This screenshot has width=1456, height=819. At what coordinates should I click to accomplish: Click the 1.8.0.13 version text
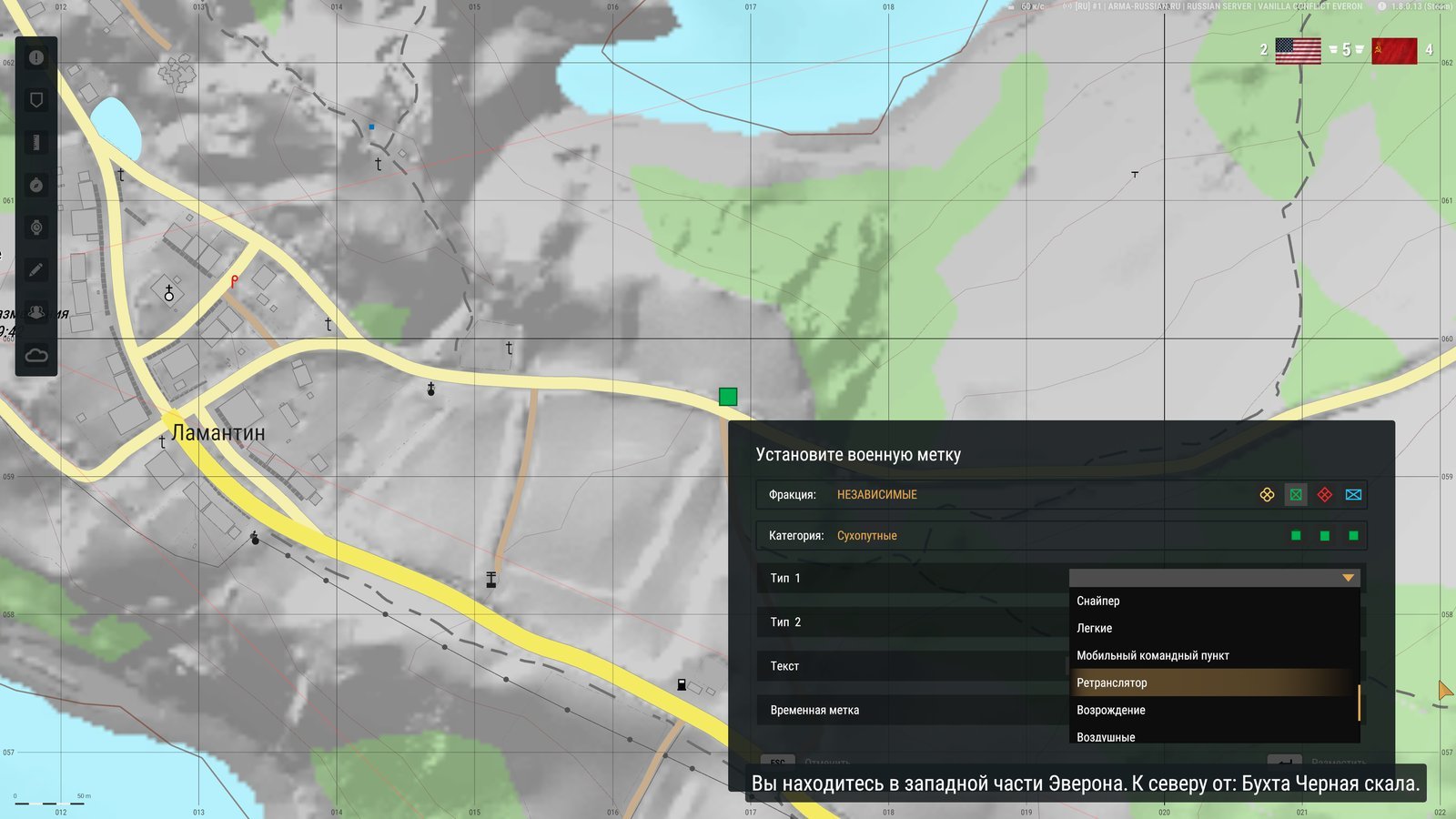pos(1420,6)
